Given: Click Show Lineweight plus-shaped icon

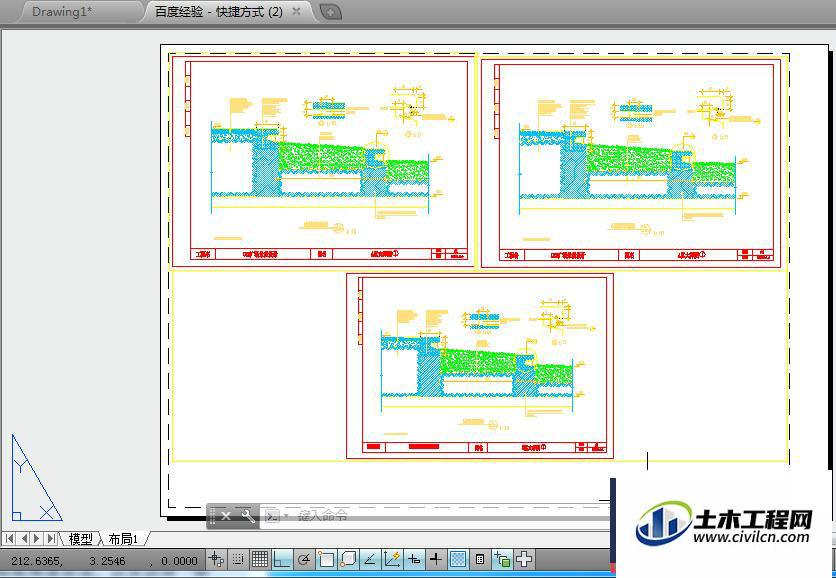Looking at the screenshot, I should (x=436, y=559).
